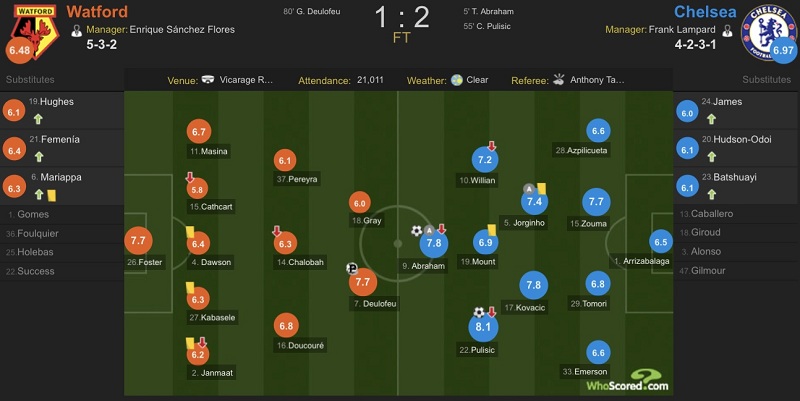Open the Chelsea team name link
The image size is (800, 401).
(705, 11)
